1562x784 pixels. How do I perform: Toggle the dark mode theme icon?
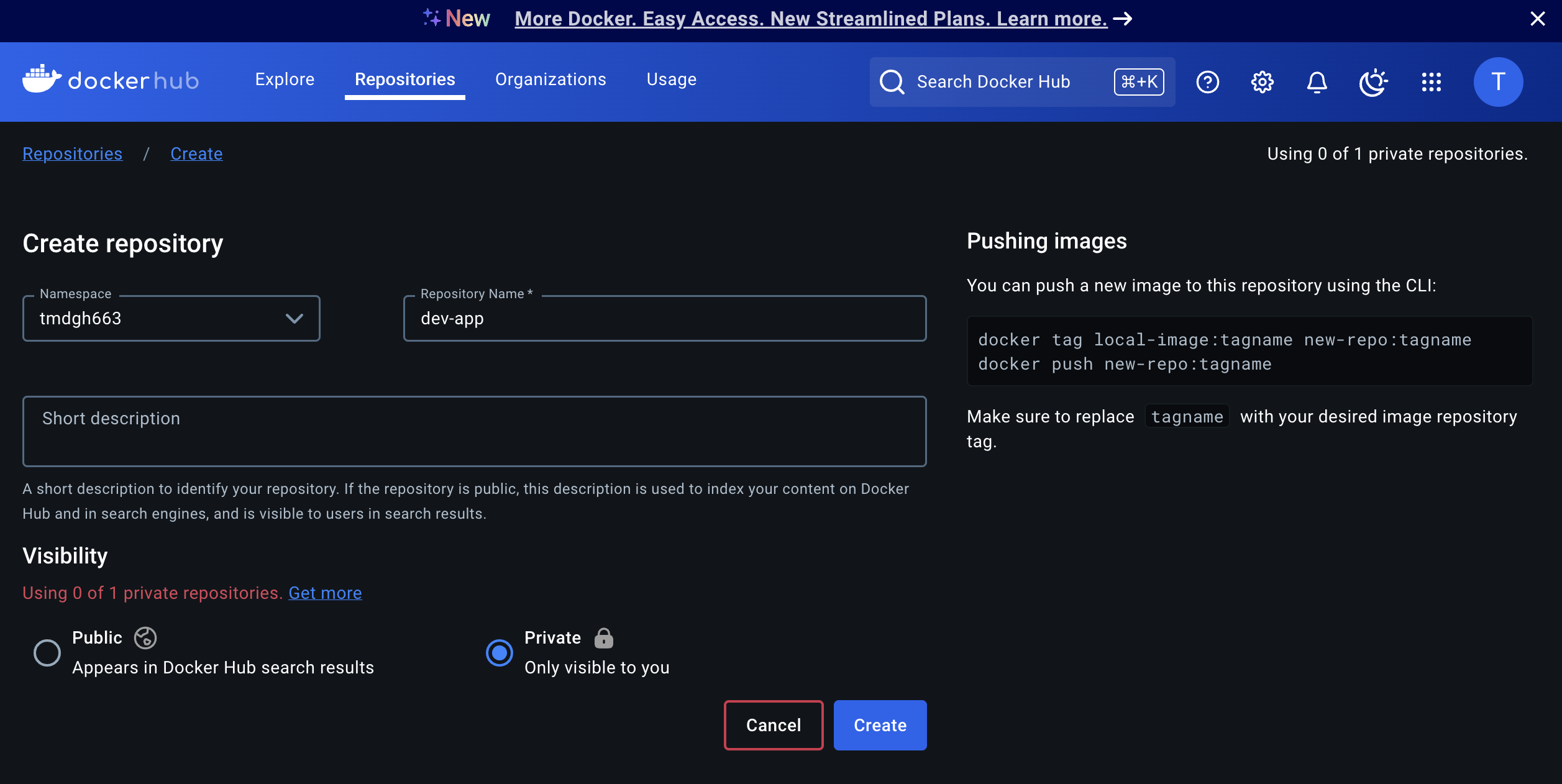[x=1372, y=82]
